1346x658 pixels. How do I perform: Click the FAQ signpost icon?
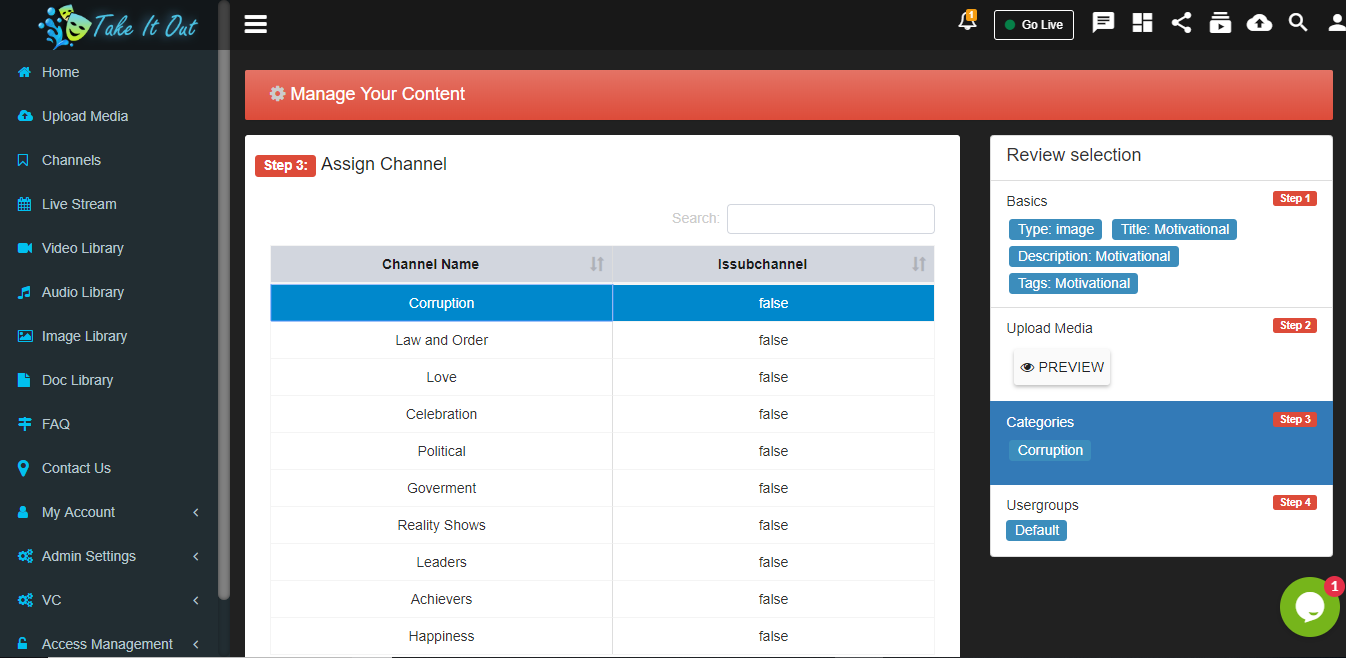25,424
